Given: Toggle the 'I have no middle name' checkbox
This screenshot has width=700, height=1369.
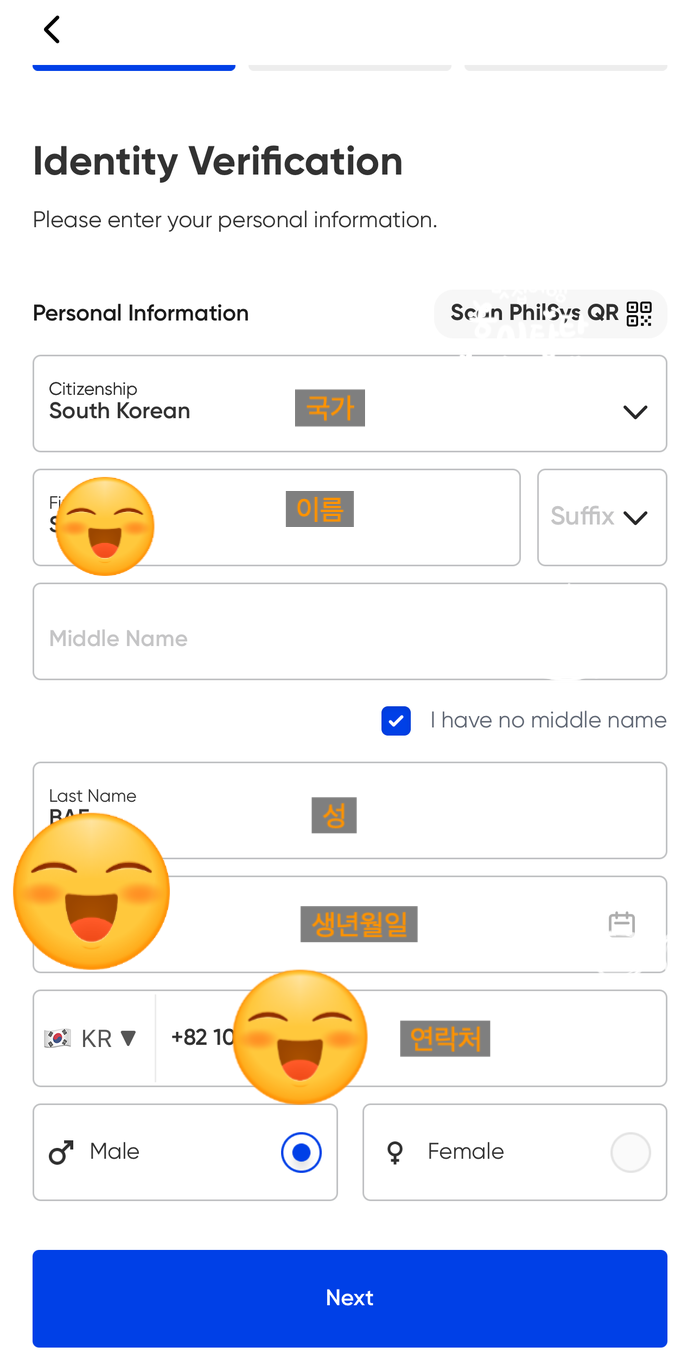Looking at the screenshot, I should pyautogui.click(x=396, y=721).
